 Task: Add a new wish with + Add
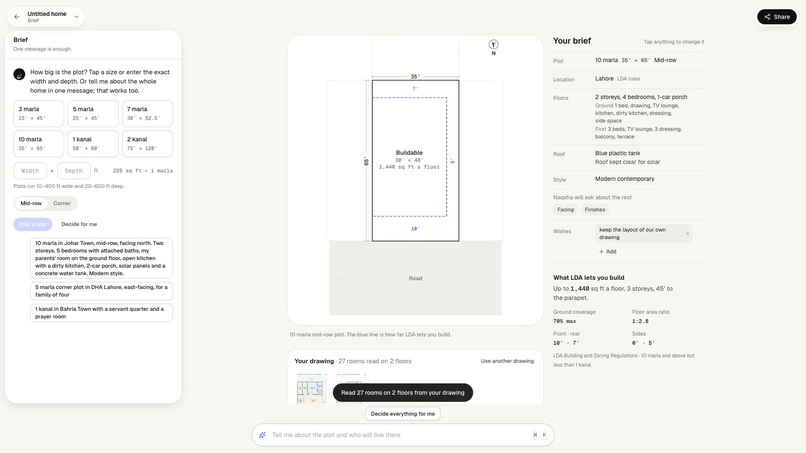click(608, 251)
